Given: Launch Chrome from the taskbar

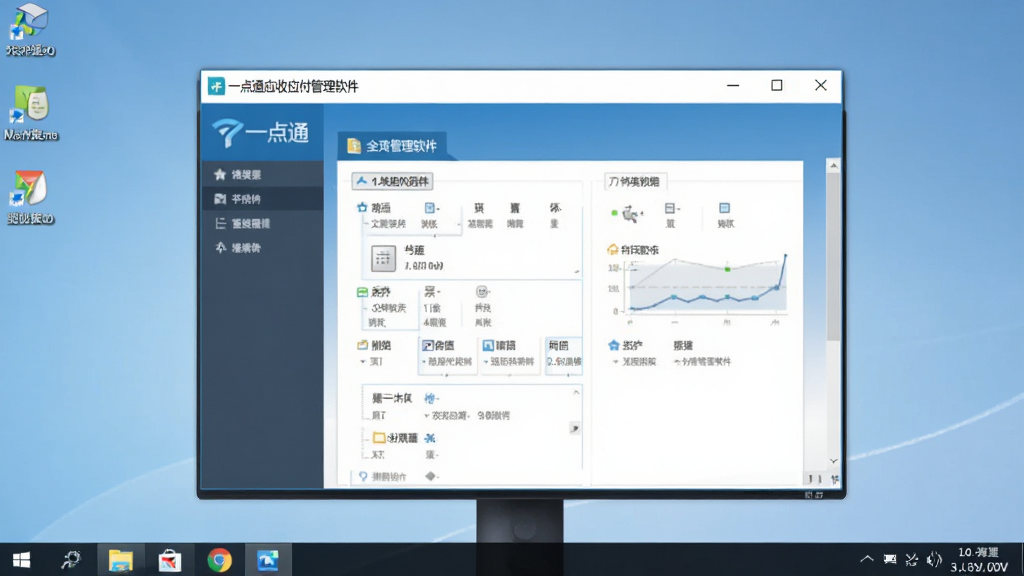Looking at the screenshot, I should (x=219, y=560).
